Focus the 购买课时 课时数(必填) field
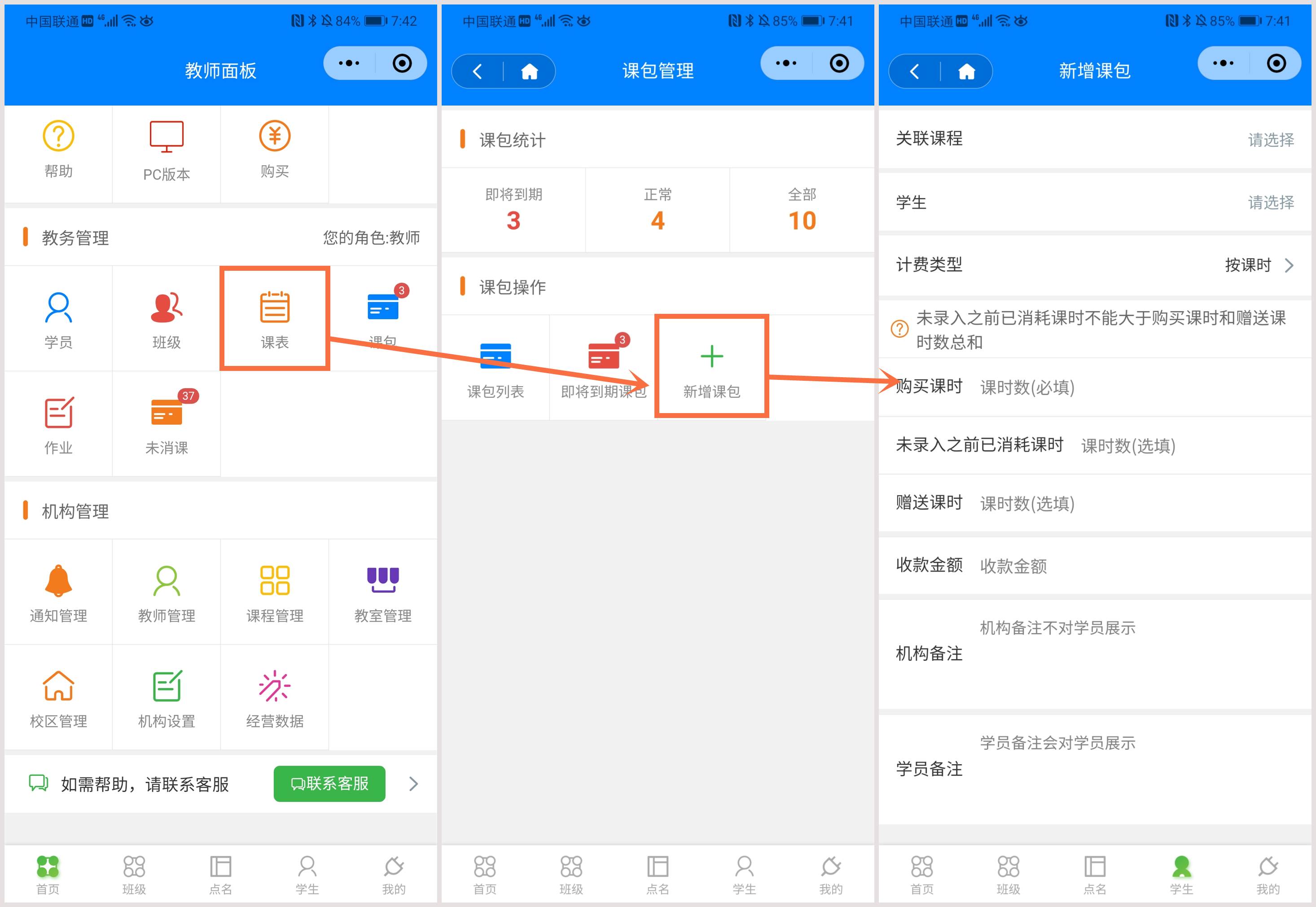1316x907 pixels. (1136, 387)
